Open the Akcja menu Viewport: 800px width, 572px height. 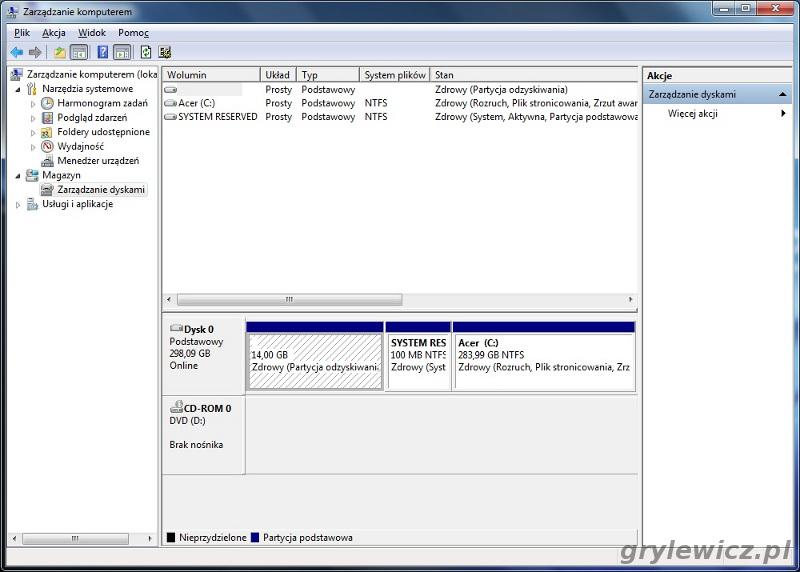coord(54,33)
